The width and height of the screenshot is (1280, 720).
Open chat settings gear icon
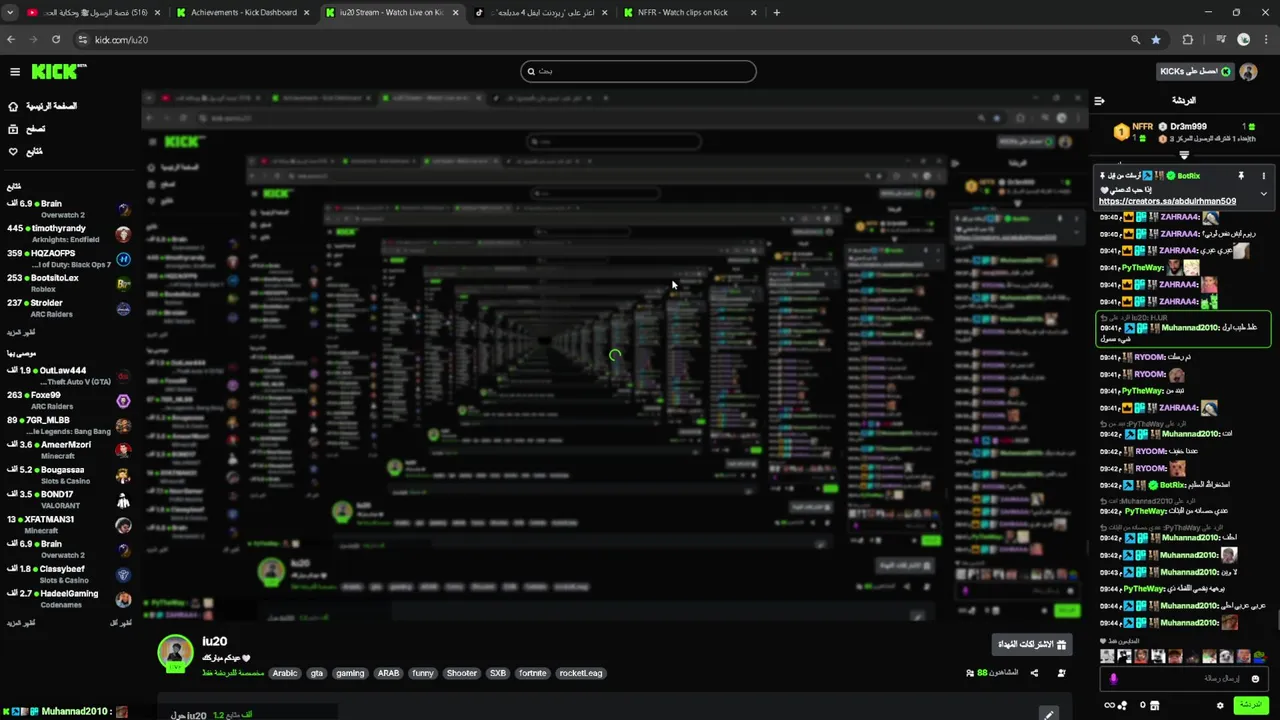(x=1220, y=706)
